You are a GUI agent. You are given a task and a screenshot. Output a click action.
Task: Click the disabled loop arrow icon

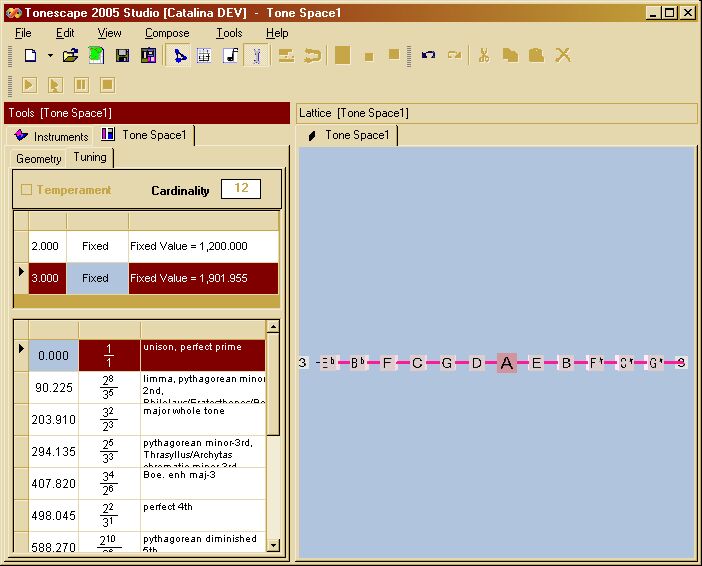(x=312, y=56)
